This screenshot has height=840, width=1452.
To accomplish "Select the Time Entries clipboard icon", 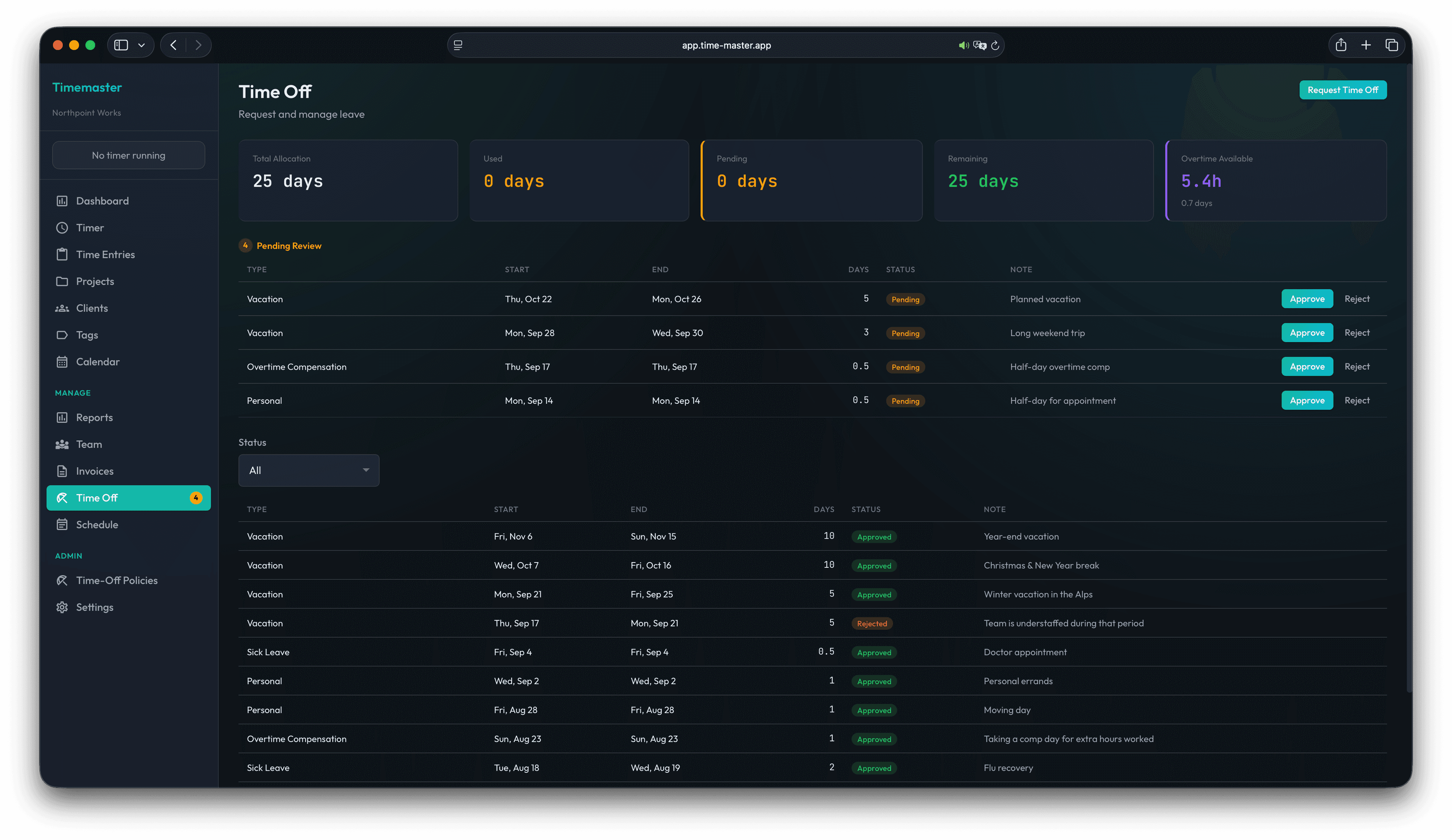I will [x=62, y=255].
